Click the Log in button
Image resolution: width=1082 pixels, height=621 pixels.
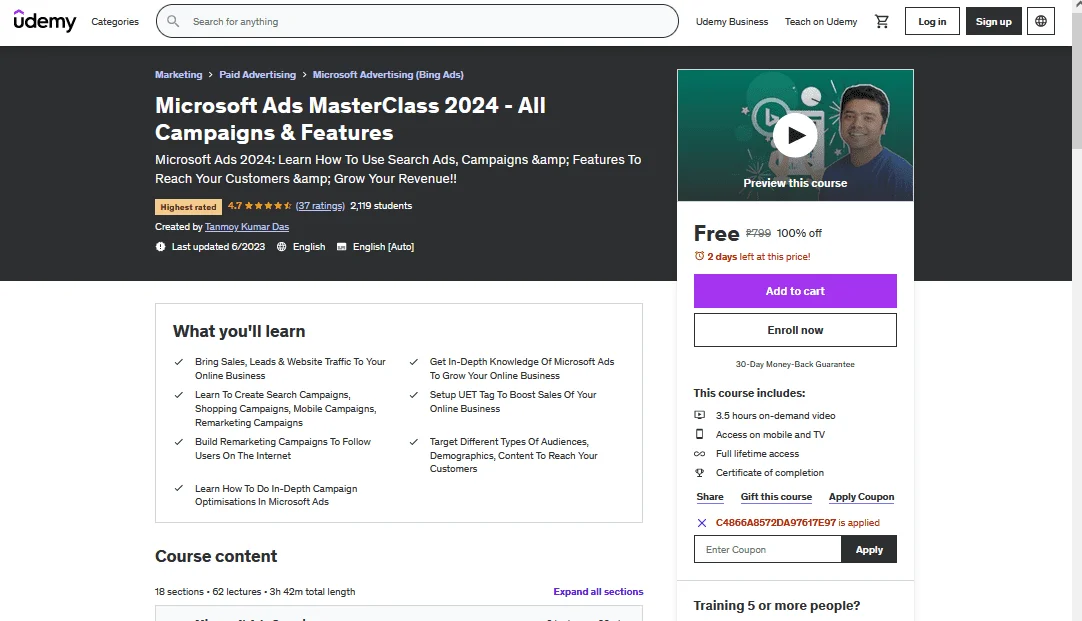click(932, 21)
